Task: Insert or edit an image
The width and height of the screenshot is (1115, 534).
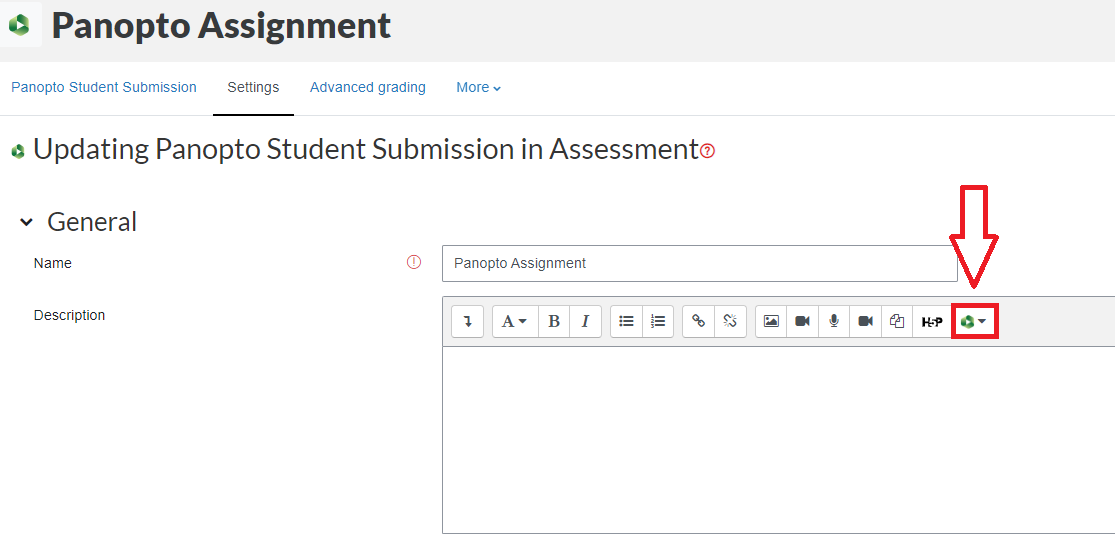Action: click(x=771, y=321)
